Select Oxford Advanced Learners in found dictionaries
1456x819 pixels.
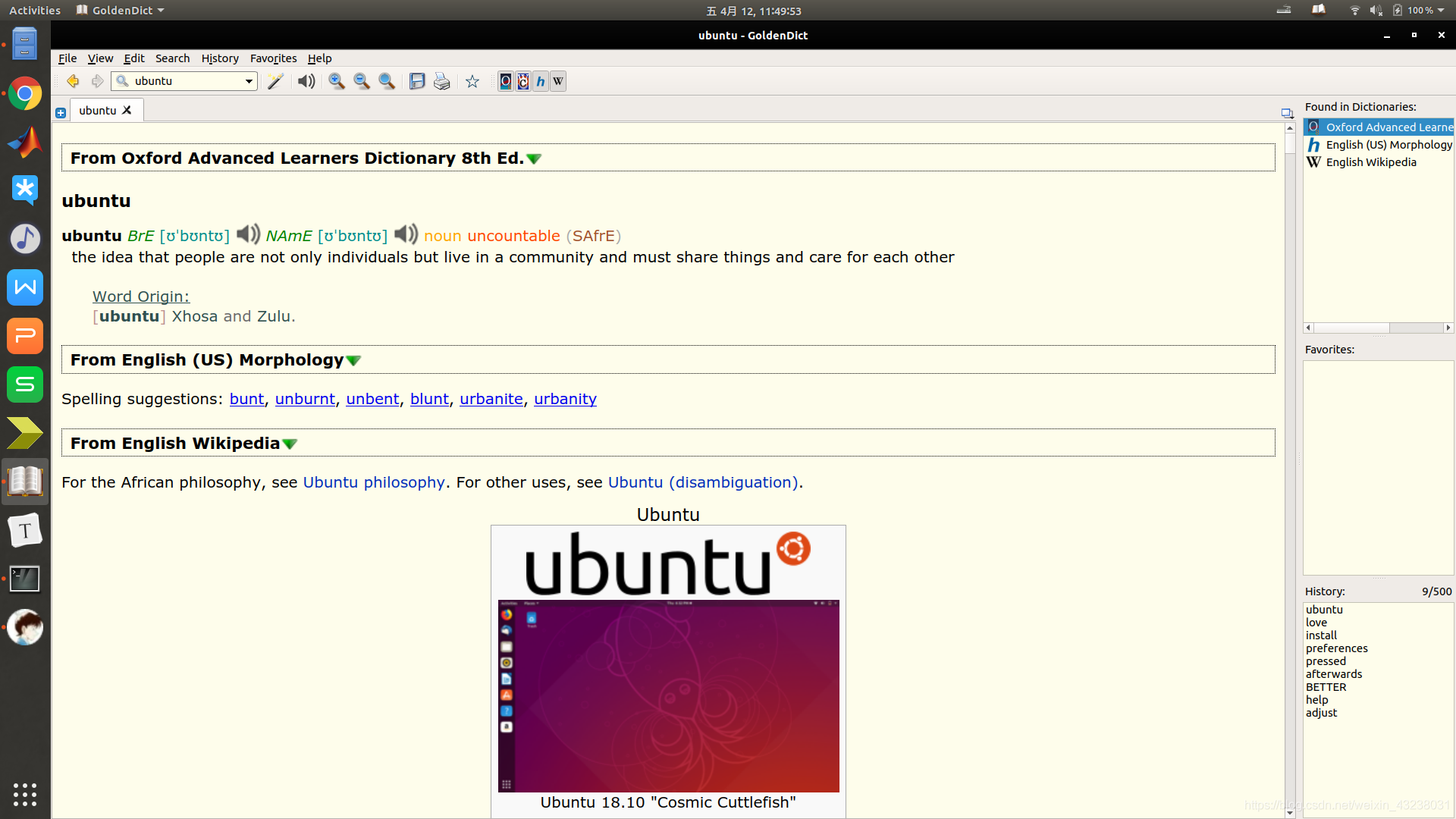(x=1379, y=127)
